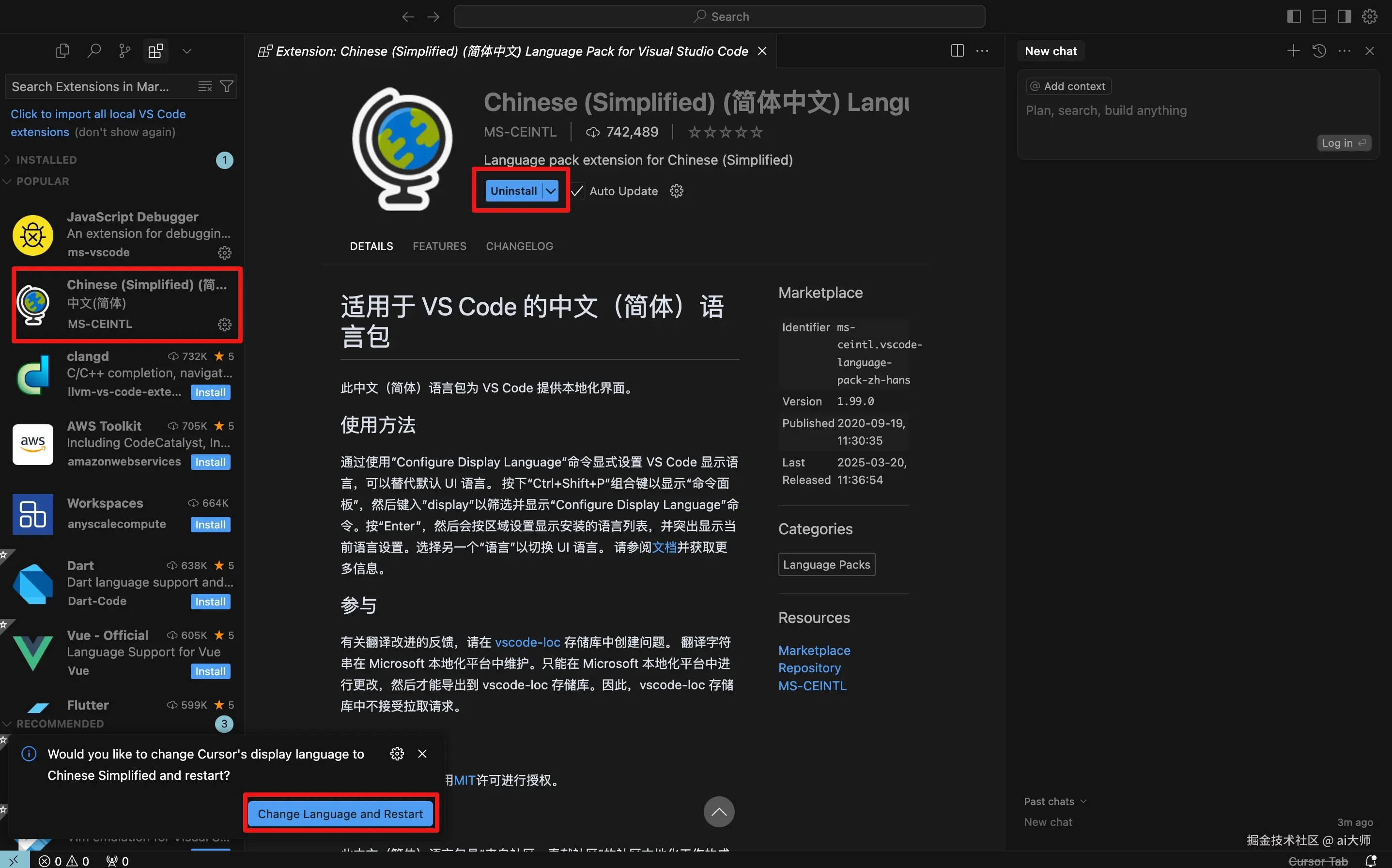The width and height of the screenshot is (1392, 868).
Task: Expand the INSTALLED extensions section
Action: (x=46, y=160)
